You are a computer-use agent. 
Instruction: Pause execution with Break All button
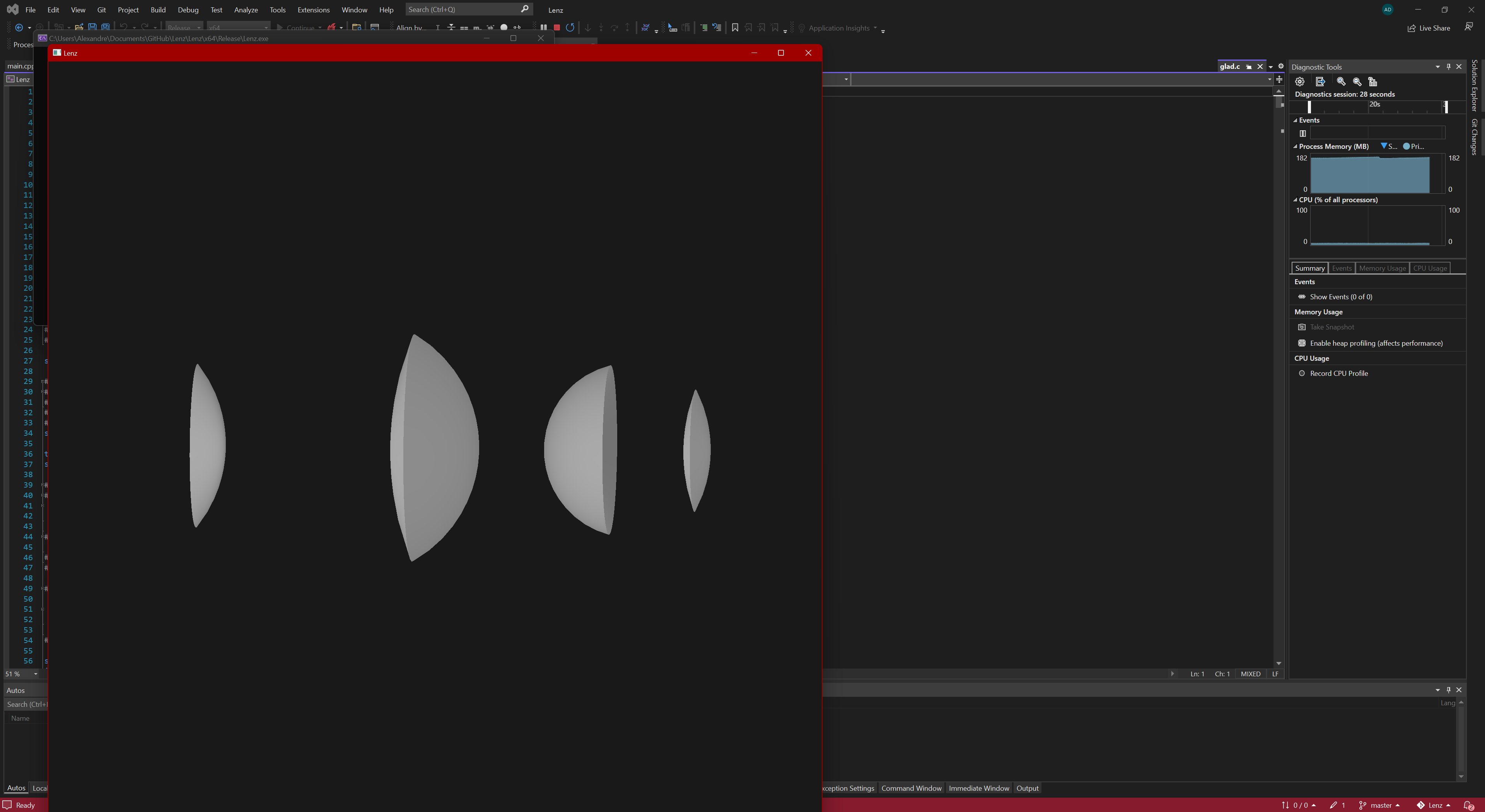[x=544, y=28]
